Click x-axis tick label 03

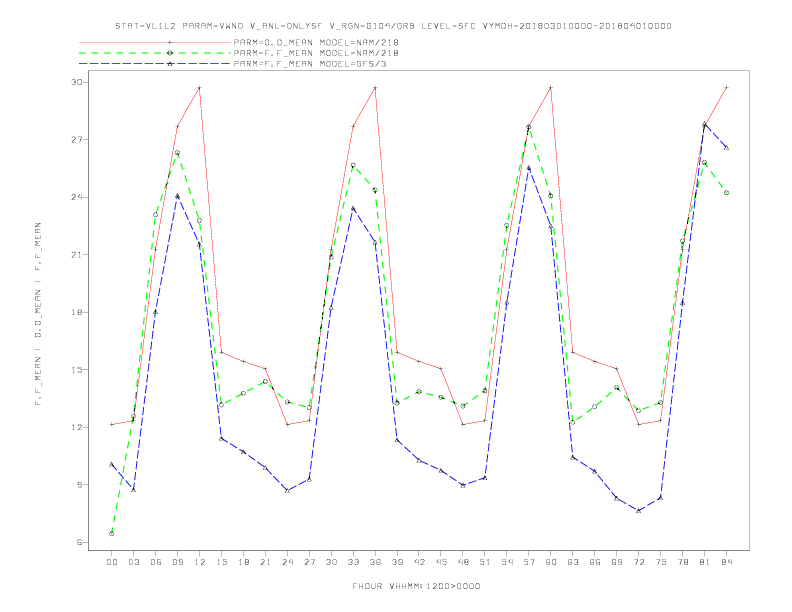point(133,562)
